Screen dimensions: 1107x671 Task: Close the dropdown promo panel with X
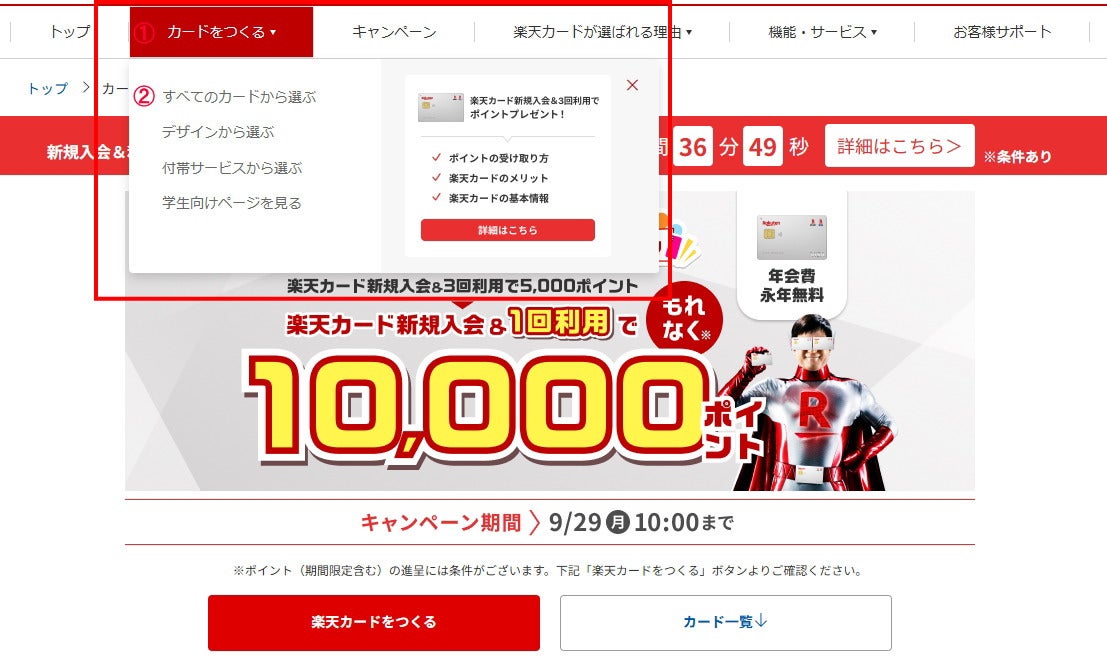tap(633, 85)
